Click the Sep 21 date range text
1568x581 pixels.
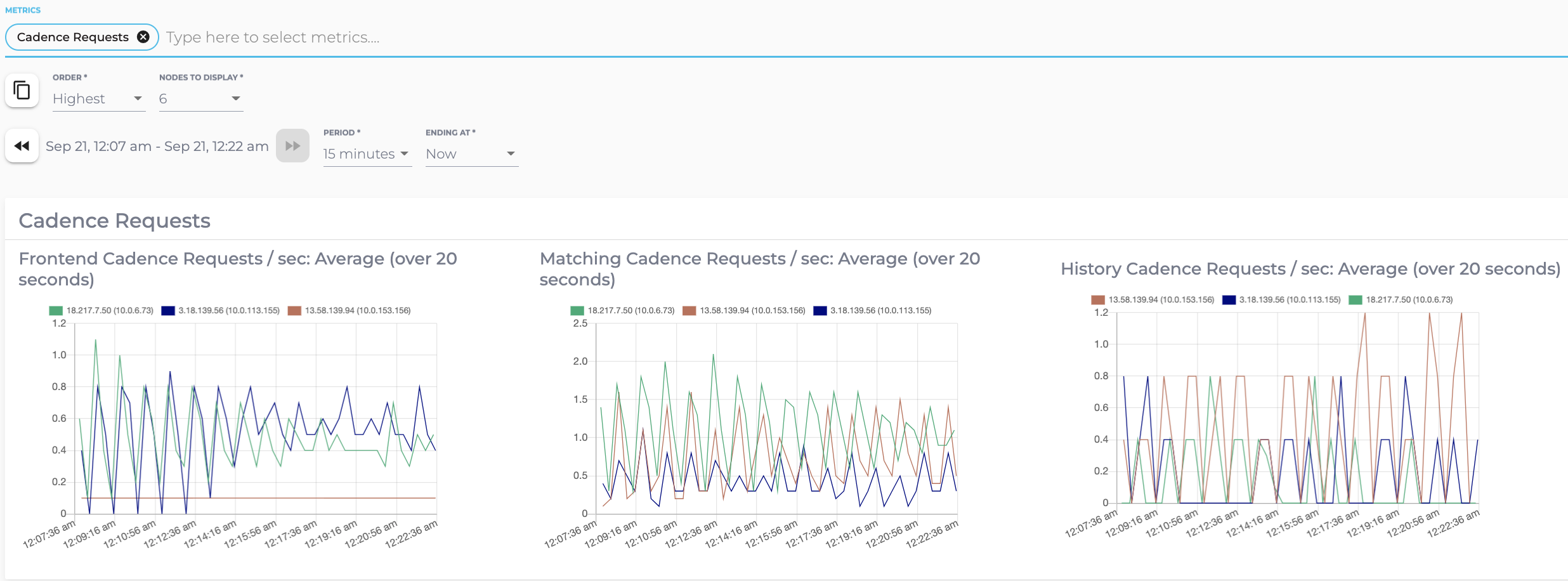157,147
